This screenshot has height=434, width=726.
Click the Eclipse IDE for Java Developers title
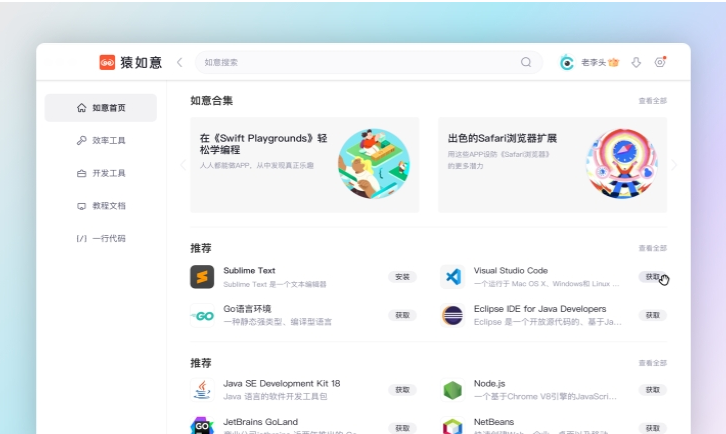(x=540, y=309)
